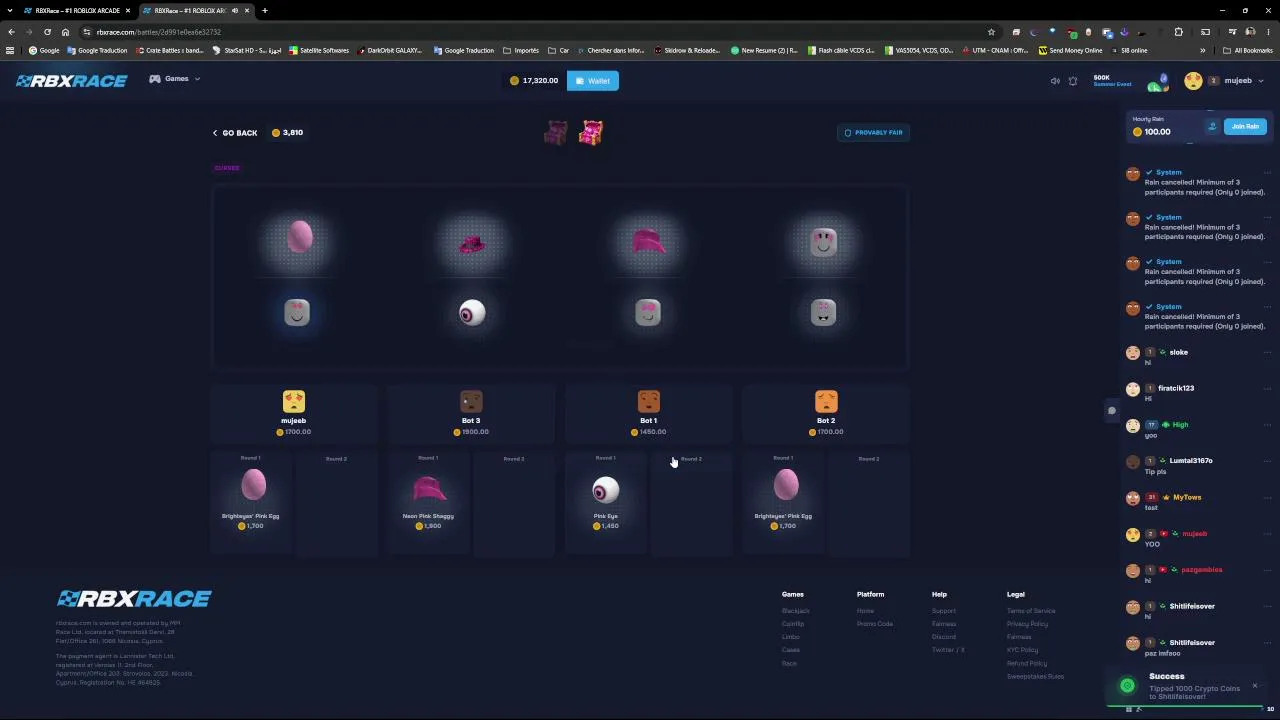Open the Refund Policy link
This screenshot has height=720, width=1280.
[1027, 663]
